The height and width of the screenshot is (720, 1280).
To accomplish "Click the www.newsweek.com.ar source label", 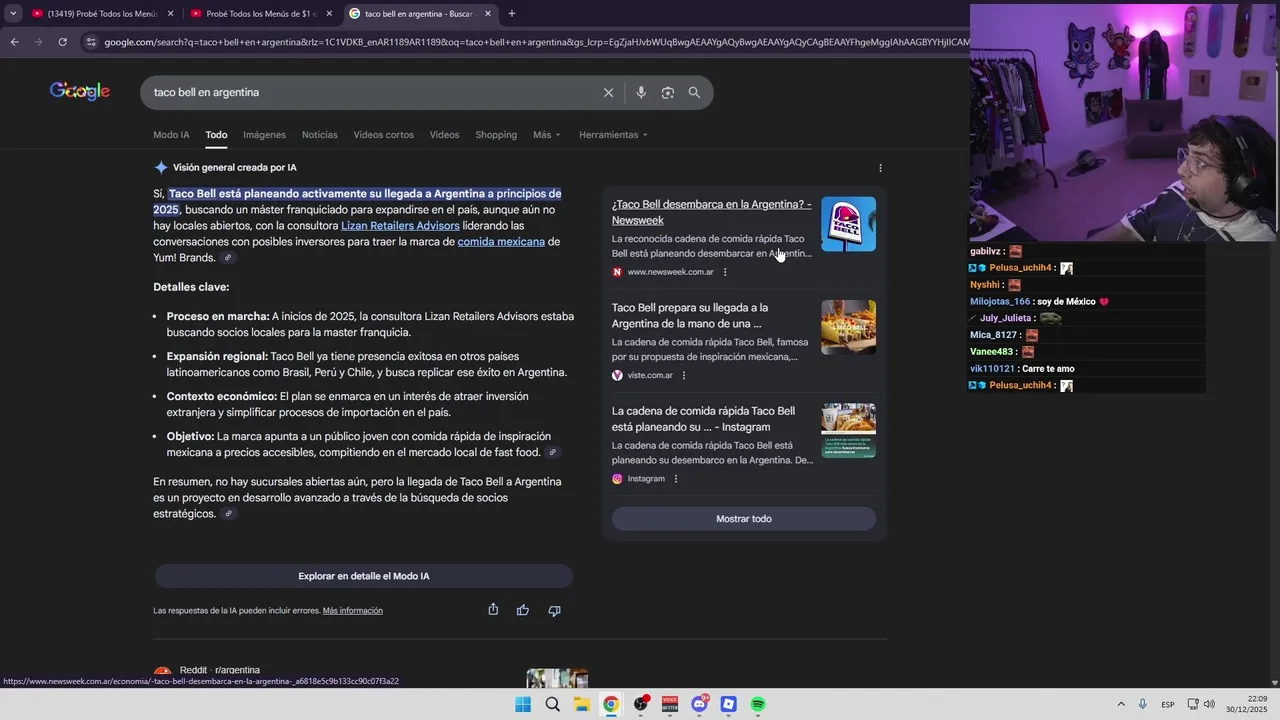I will tap(670, 272).
